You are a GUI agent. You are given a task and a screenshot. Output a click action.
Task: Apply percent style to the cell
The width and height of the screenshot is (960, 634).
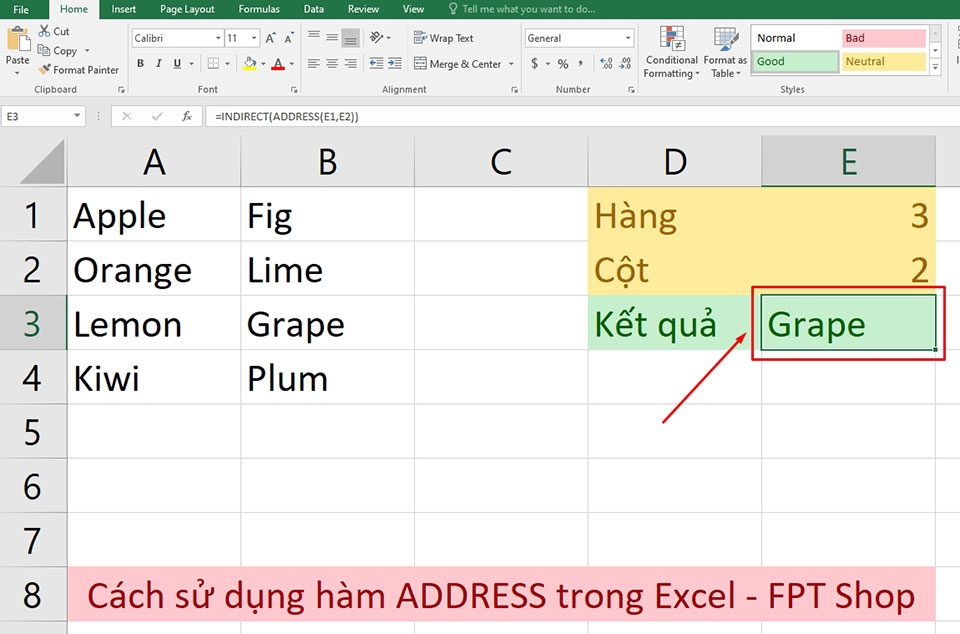tap(561, 63)
